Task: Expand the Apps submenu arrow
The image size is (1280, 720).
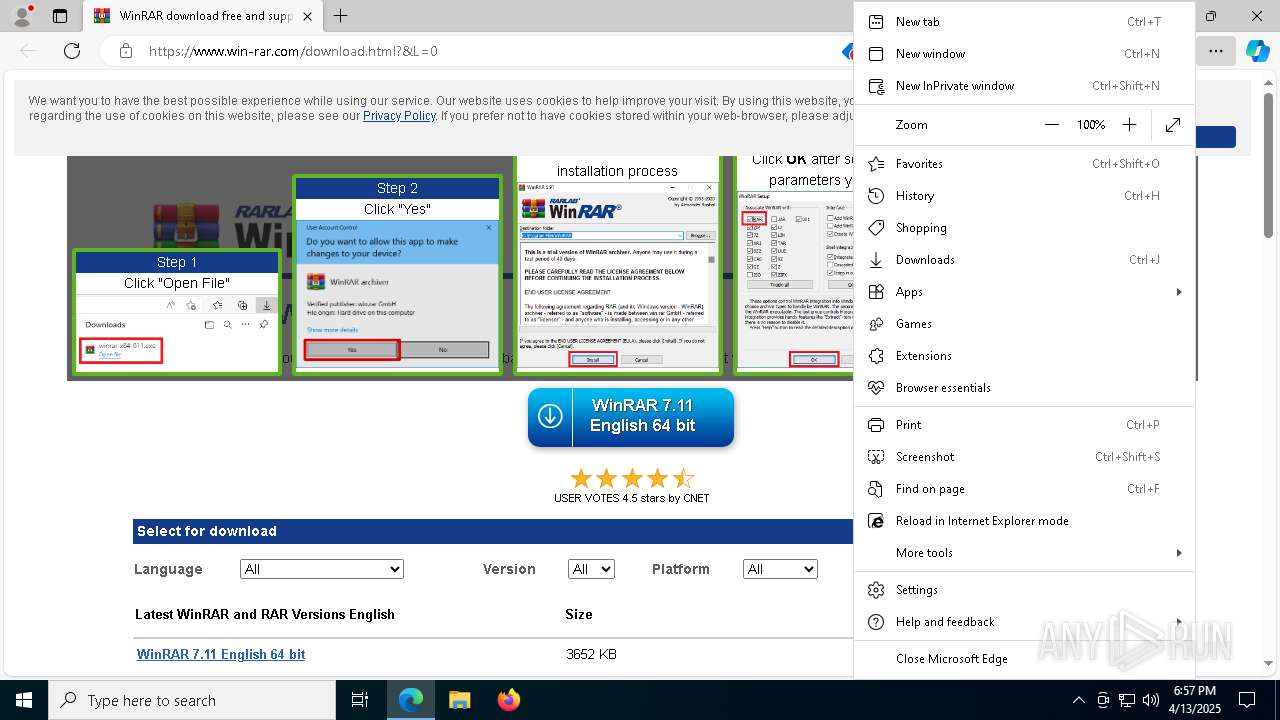Action: point(1179,292)
